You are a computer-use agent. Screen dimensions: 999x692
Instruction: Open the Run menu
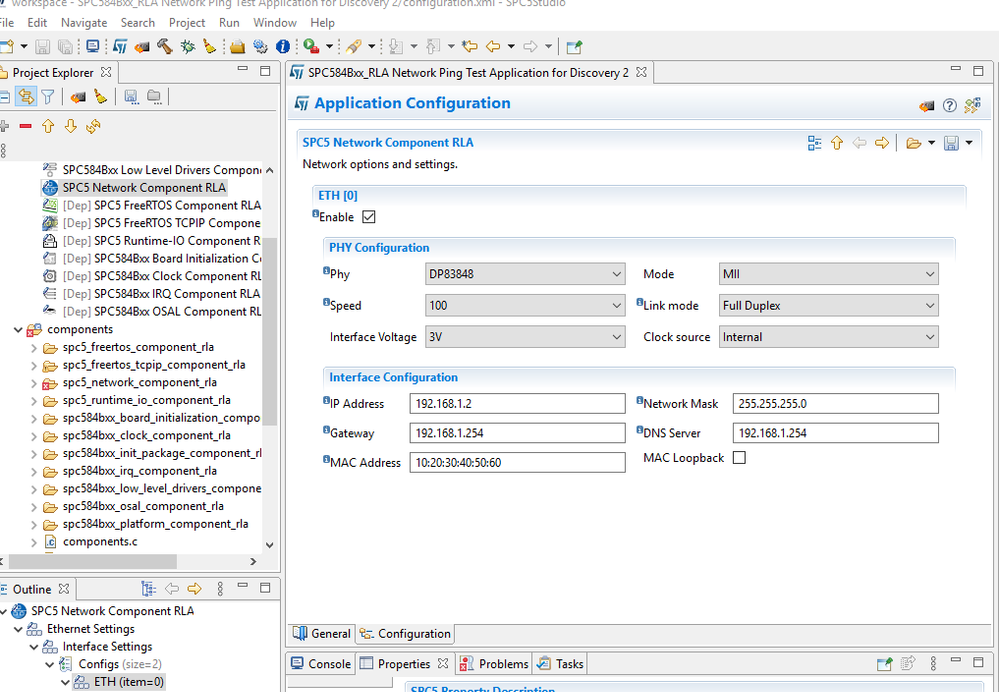coord(229,22)
